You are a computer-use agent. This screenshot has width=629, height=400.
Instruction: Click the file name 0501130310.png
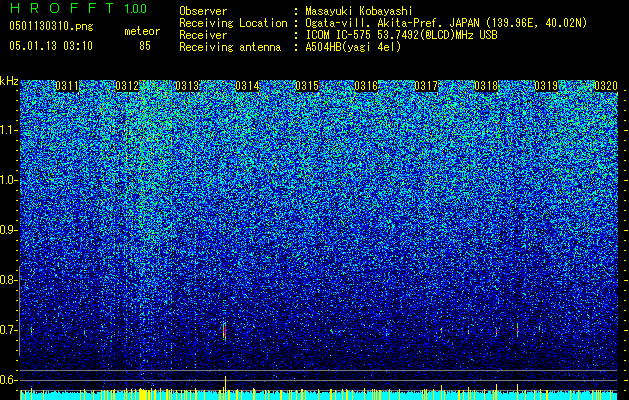pos(51,26)
